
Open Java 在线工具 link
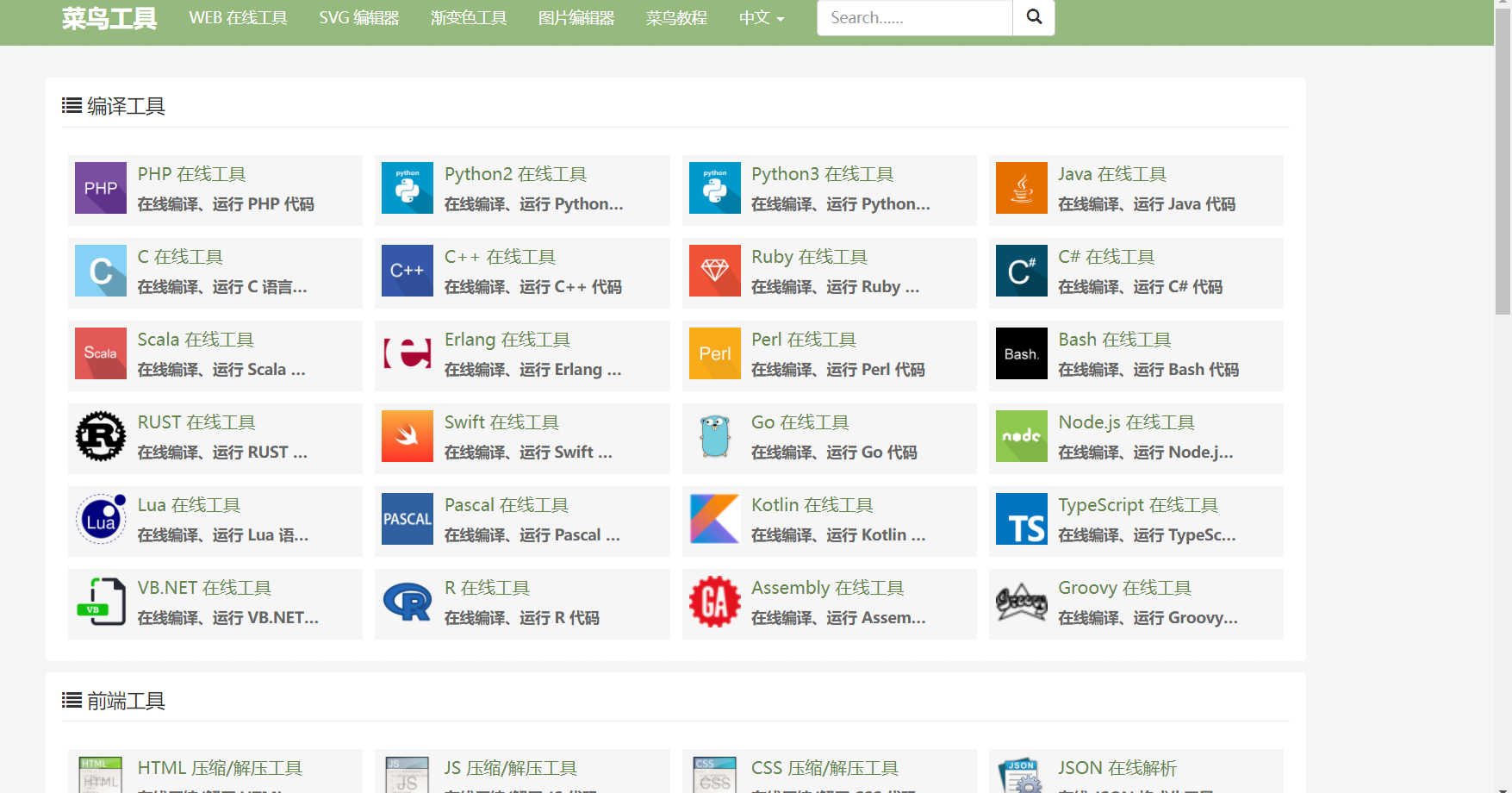(1111, 174)
